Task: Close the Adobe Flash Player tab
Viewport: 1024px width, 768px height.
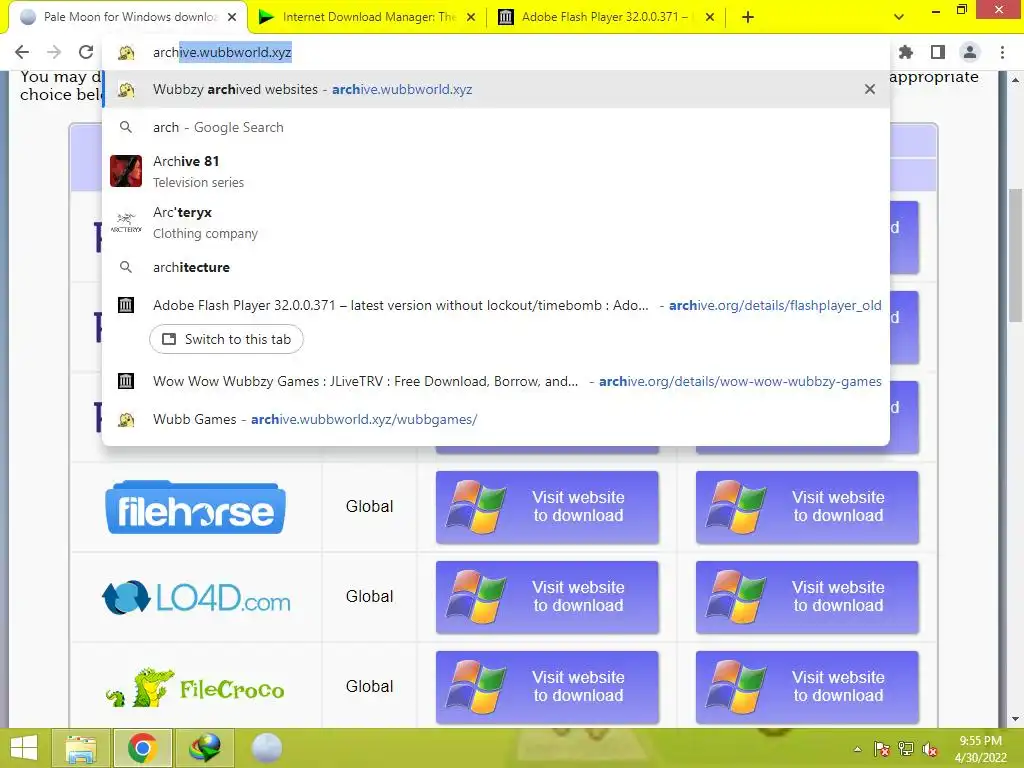Action: pos(710,17)
